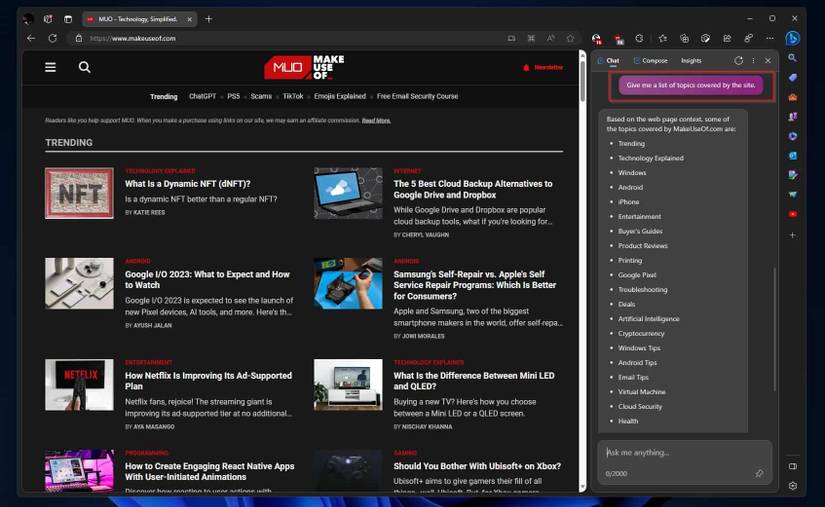Click the NFT article thumbnail
The image size is (825, 507).
click(79, 193)
